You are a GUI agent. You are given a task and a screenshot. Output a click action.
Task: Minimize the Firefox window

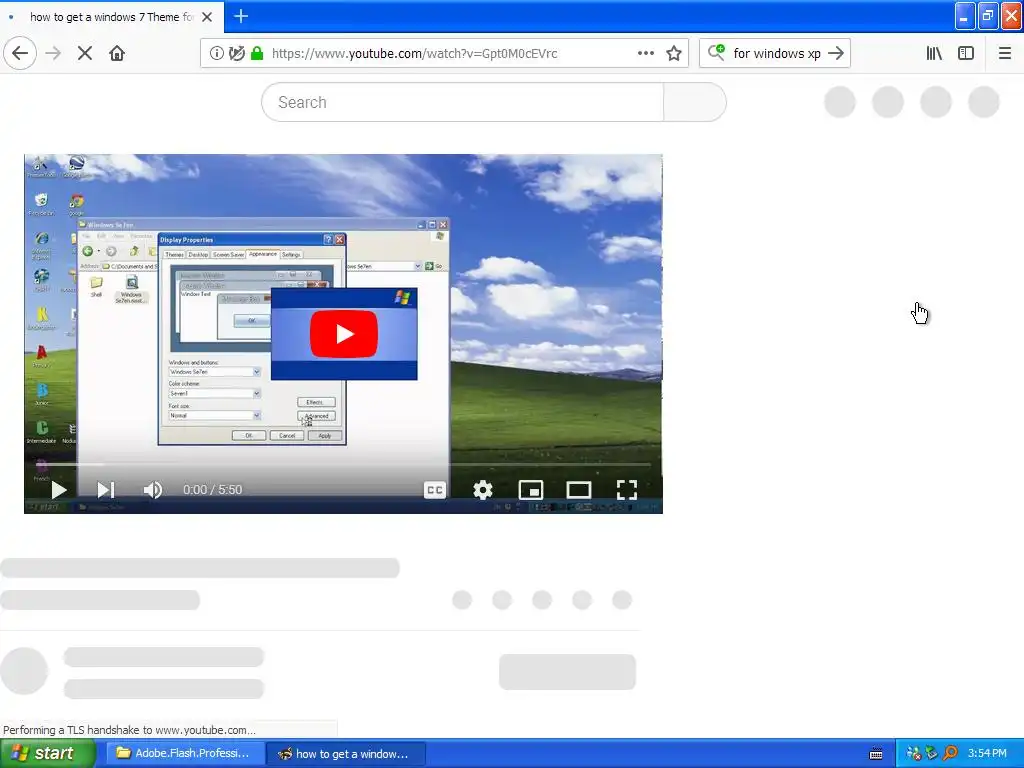tap(965, 16)
